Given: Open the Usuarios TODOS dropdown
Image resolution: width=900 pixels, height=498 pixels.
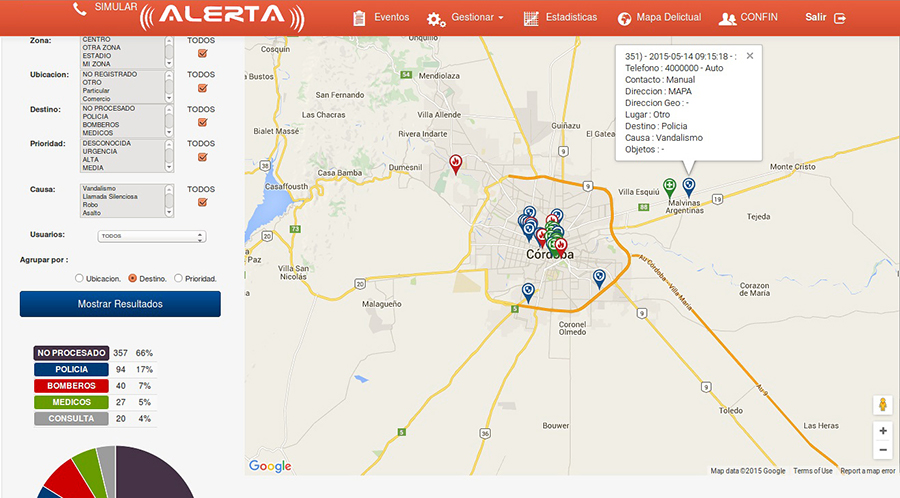Looking at the screenshot, I should point(152,236).
